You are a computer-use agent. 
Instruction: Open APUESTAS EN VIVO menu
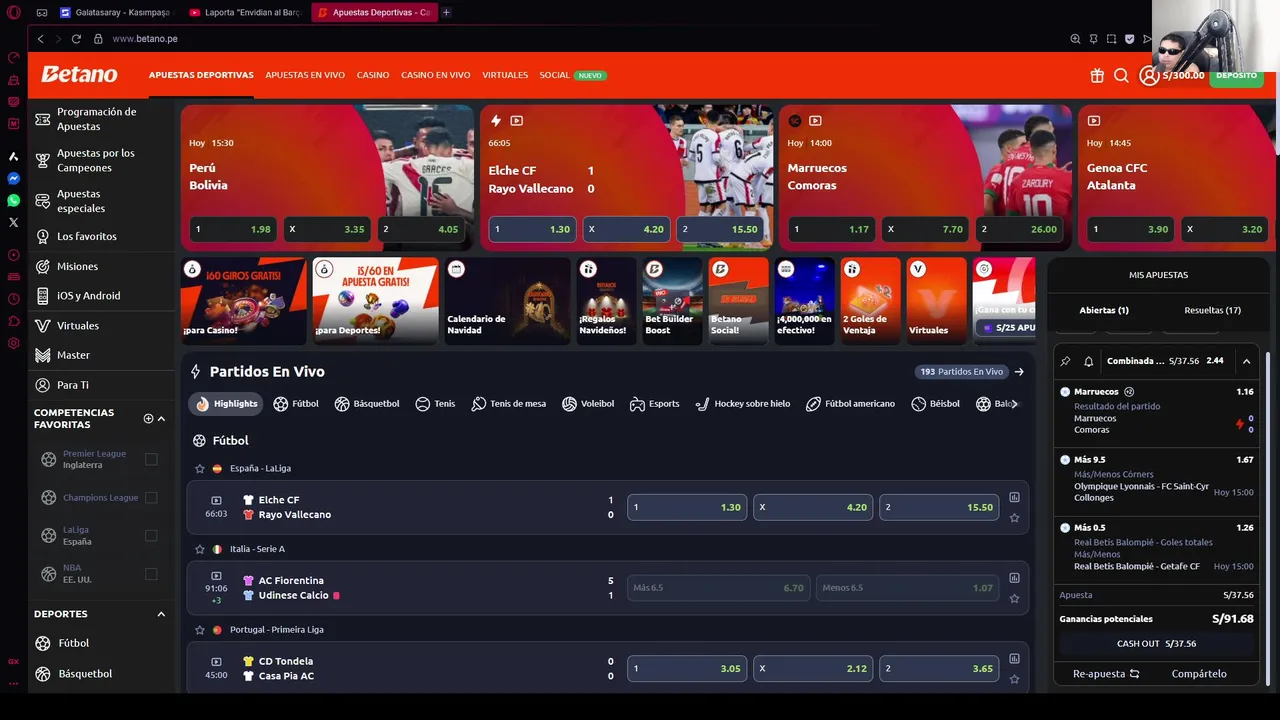coord(305,75)
